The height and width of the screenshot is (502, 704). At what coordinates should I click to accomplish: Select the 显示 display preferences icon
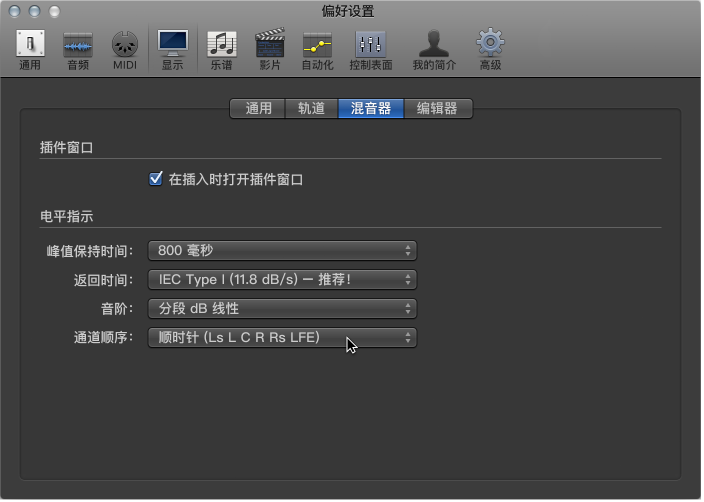(x=173, y=48)
